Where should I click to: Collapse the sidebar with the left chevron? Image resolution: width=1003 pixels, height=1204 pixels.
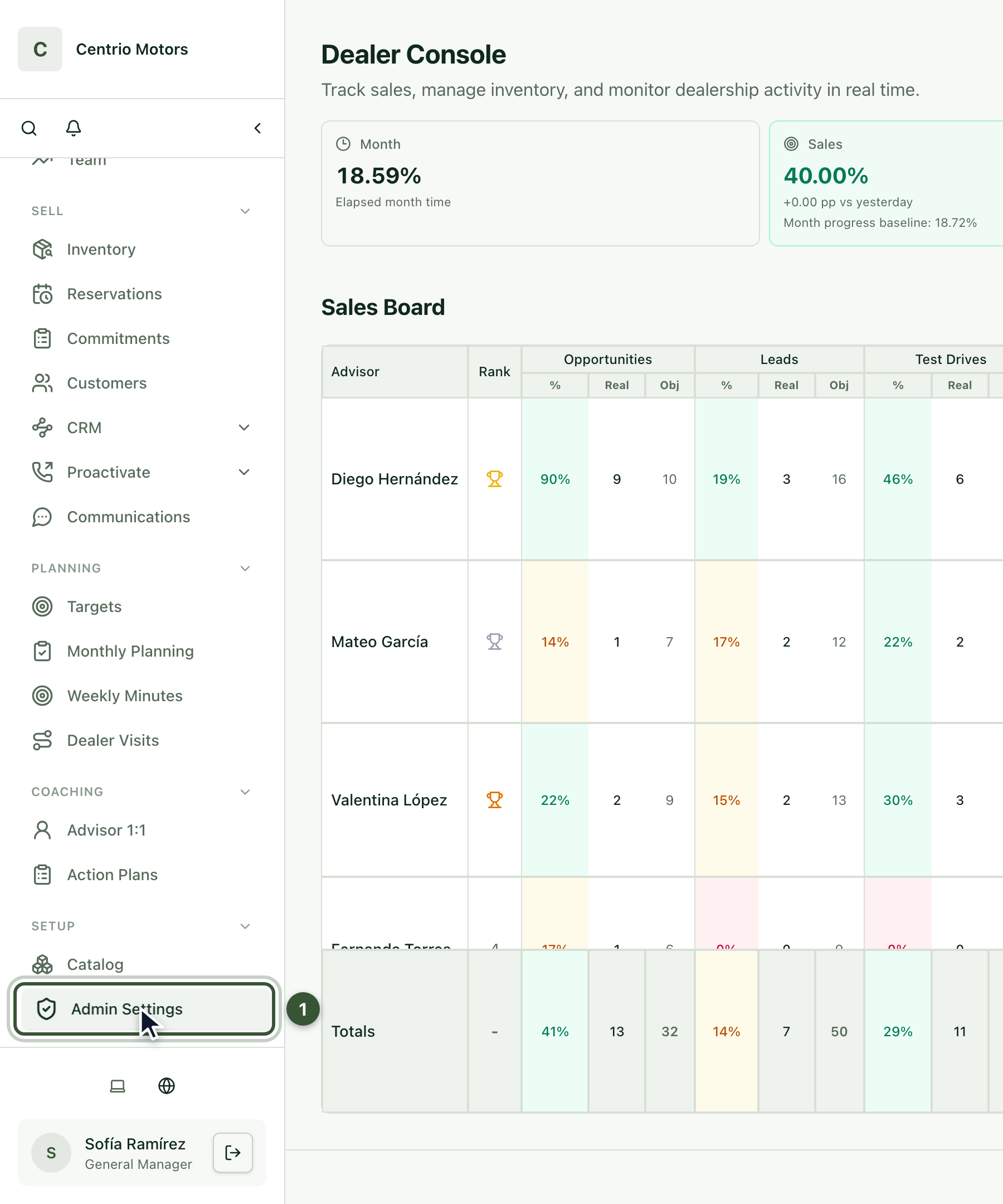[x=257, y=128]
